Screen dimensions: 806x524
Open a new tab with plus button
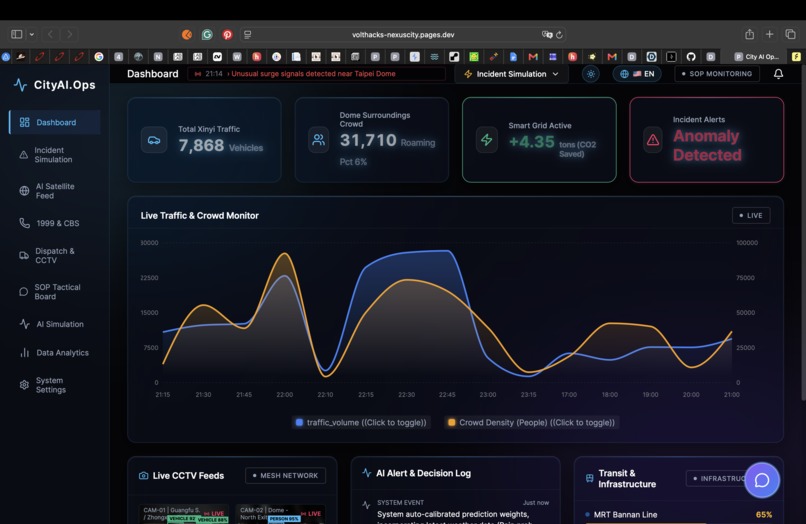770,34
